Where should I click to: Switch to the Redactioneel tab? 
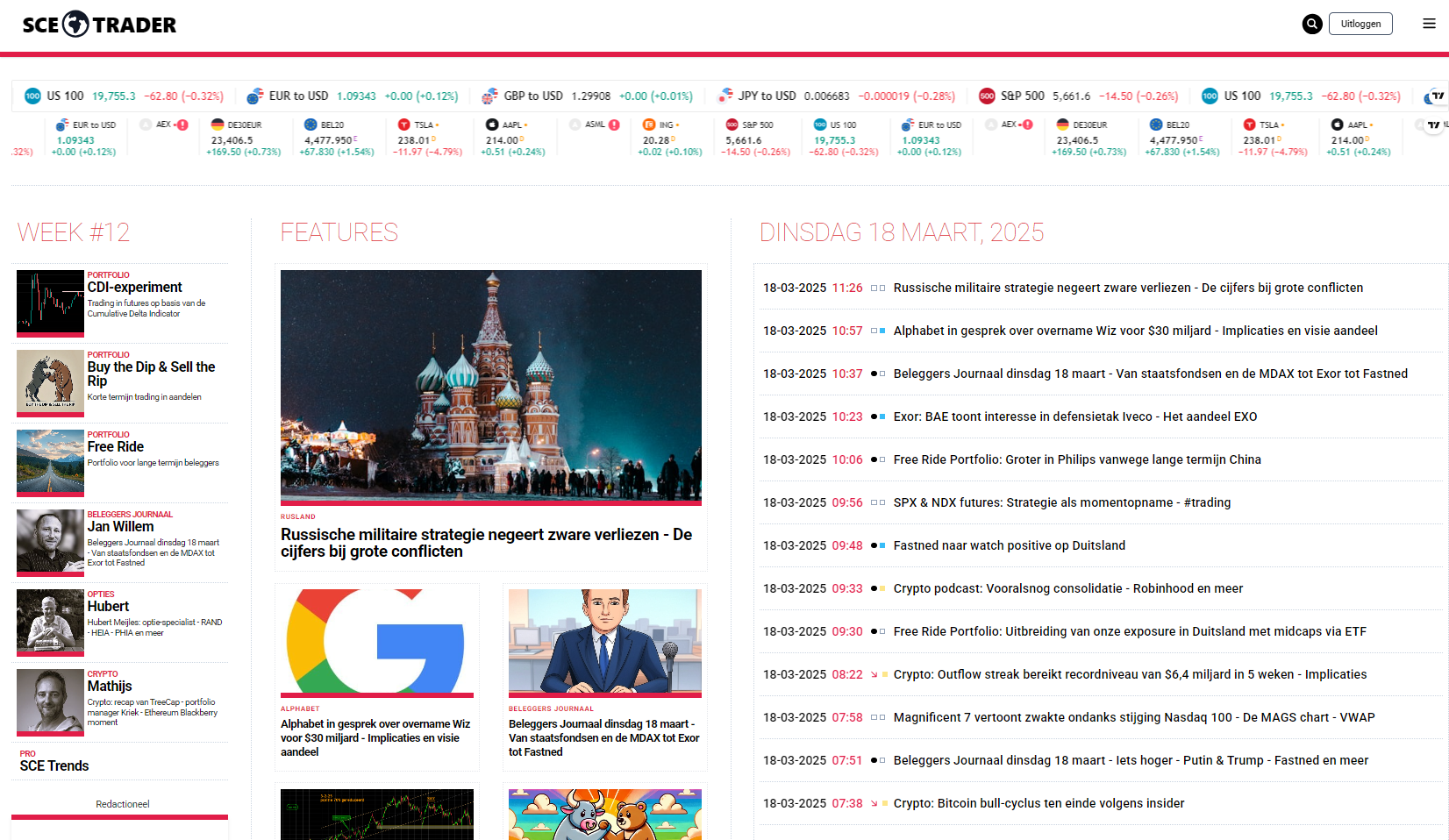(123, 804)
